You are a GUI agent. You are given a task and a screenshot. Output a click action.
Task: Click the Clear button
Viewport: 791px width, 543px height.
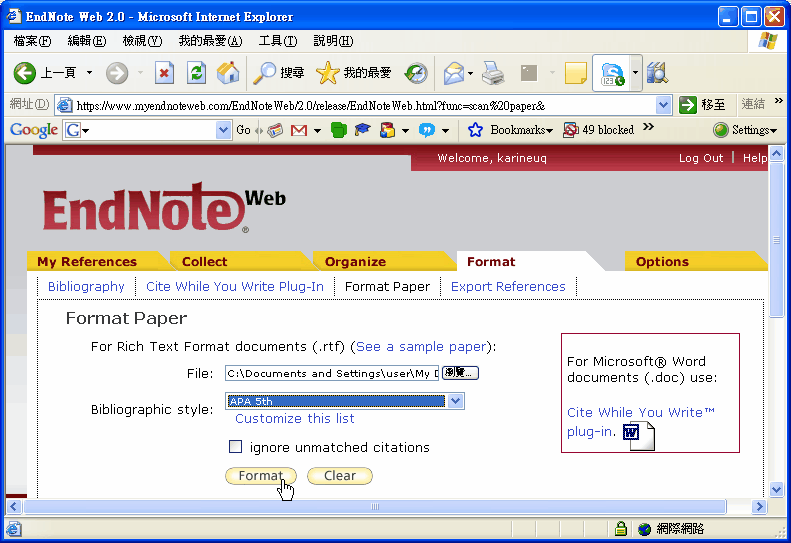(x=340, y=476)
